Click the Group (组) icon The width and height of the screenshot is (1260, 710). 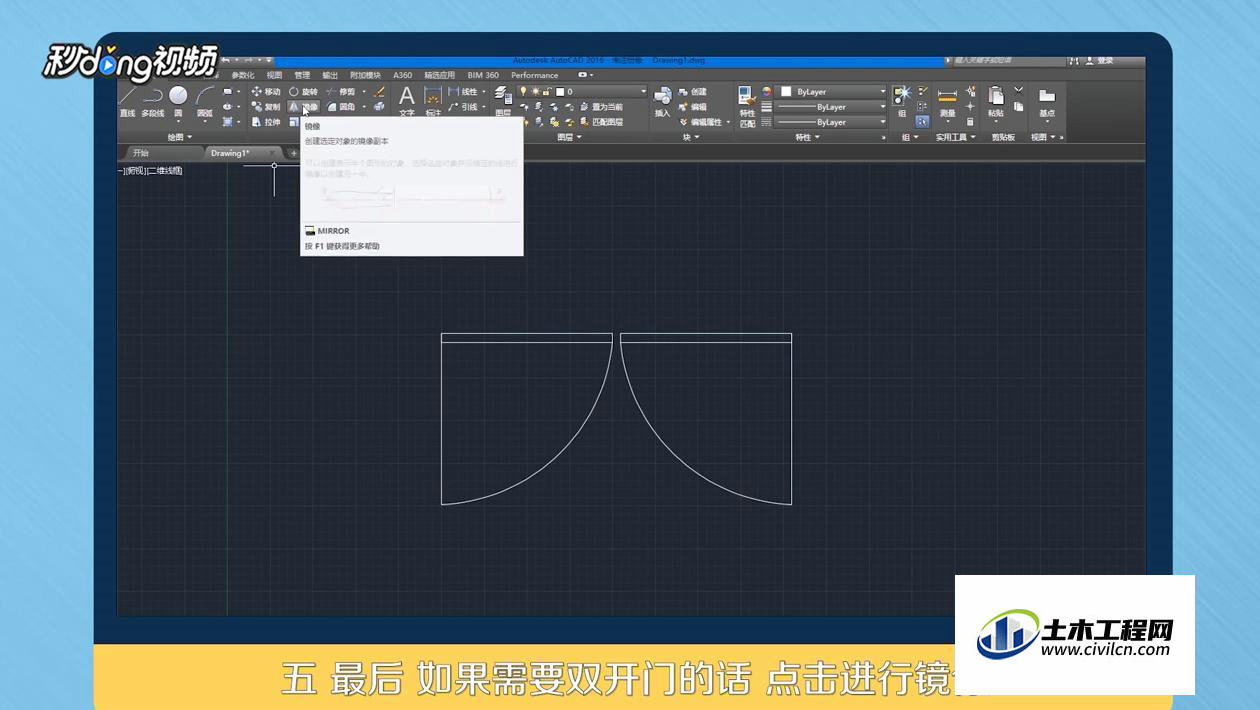tap(901, 102)
